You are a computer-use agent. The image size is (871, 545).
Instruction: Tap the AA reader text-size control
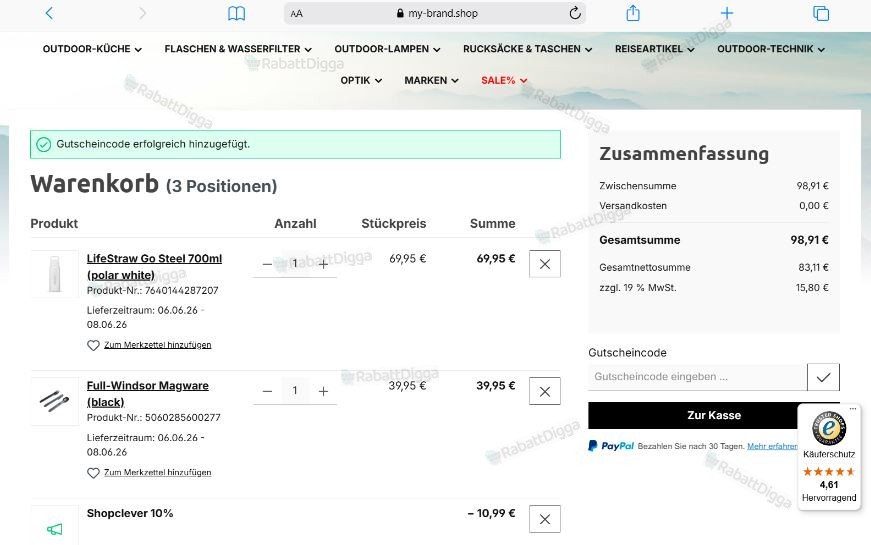tap(297, 13)
